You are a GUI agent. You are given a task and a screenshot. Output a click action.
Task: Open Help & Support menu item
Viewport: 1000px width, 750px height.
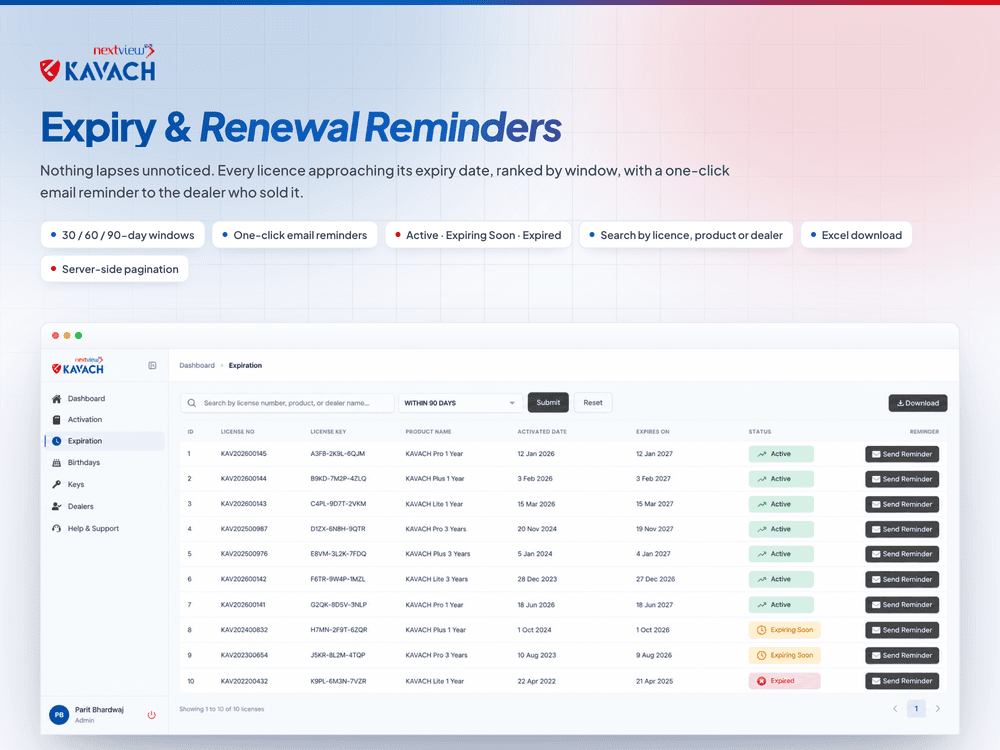pyautogui.click(x=105, y=529)
